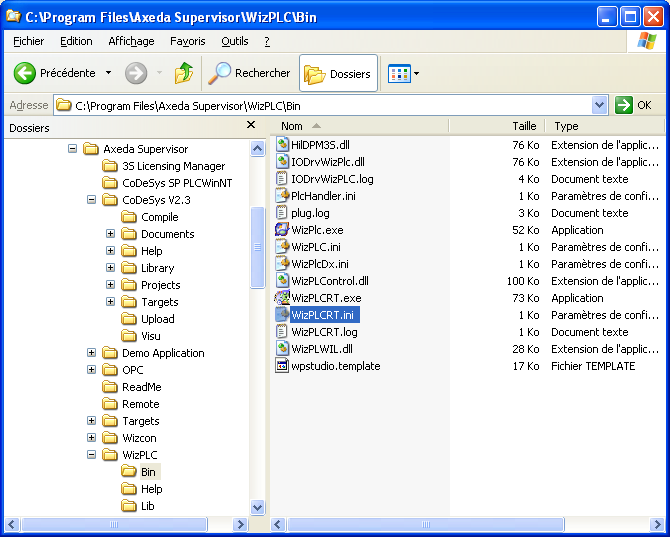This screenshot has width=670, height=537.
Task: Go back with the Précédente button
Action: (x=54, y=73)
